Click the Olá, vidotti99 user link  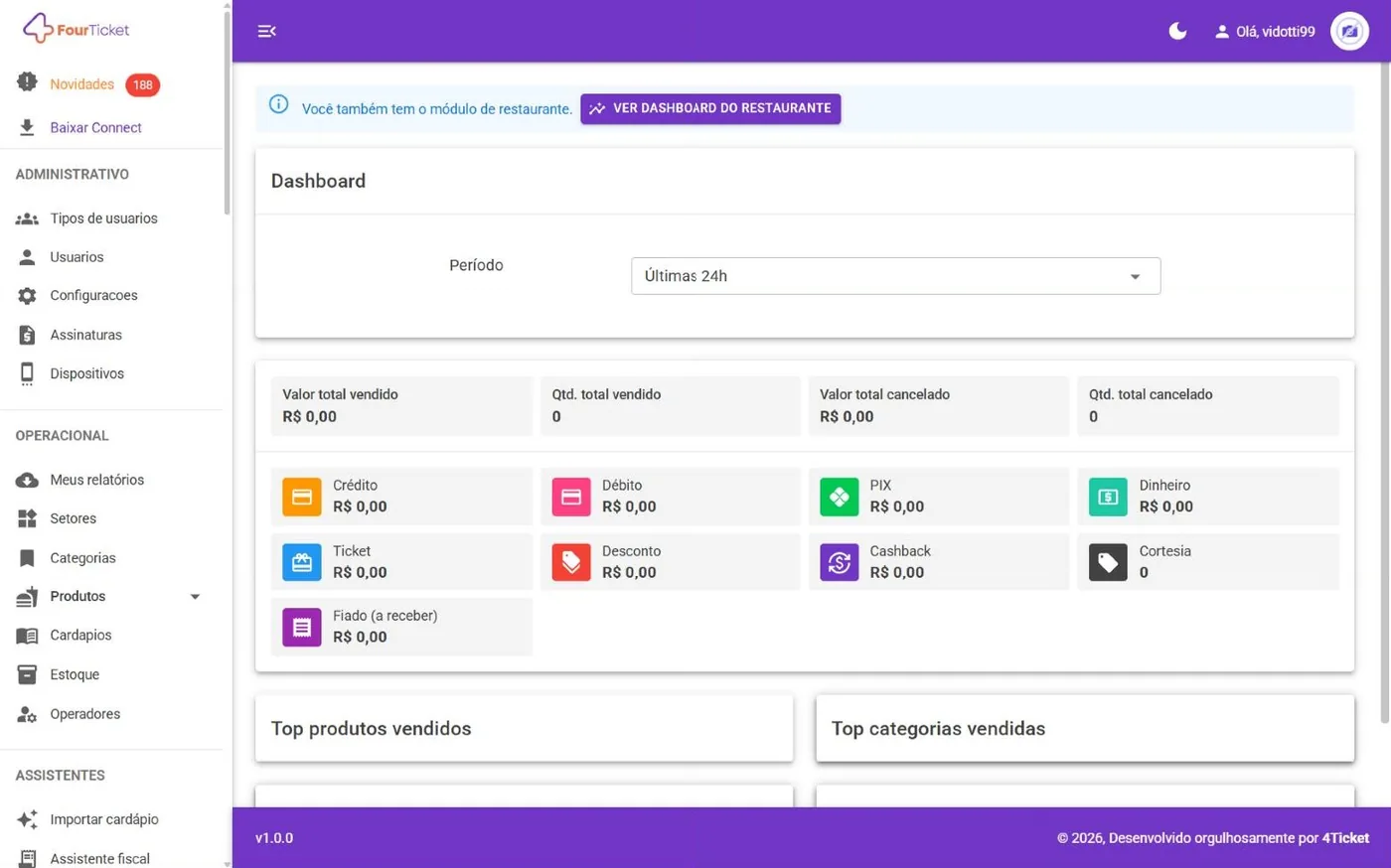click(x=1264, y=32)
